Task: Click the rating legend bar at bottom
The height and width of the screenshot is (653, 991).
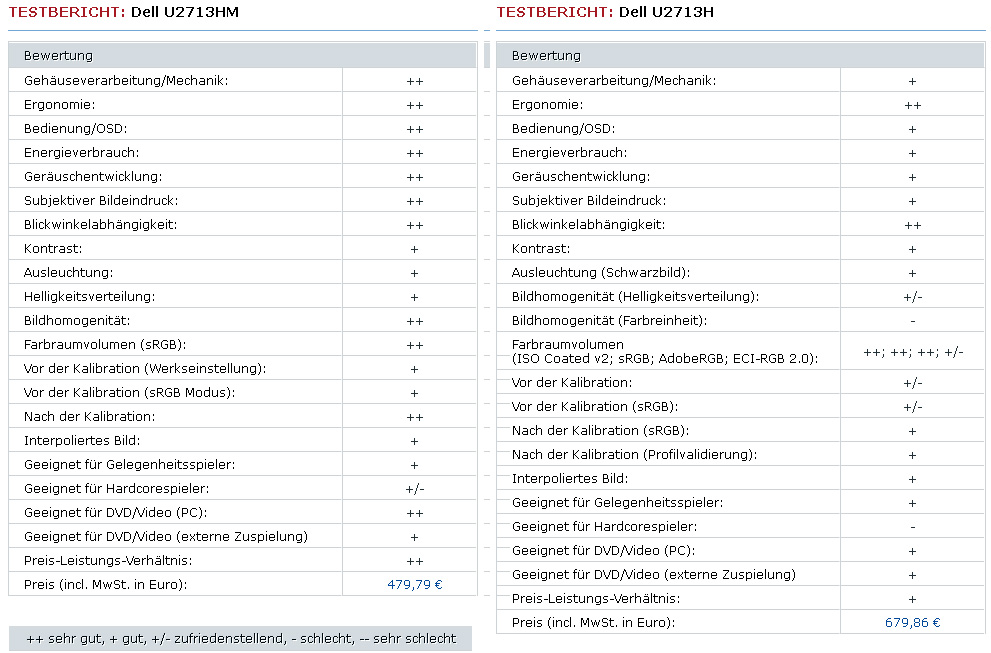Action: pos(240,639)
